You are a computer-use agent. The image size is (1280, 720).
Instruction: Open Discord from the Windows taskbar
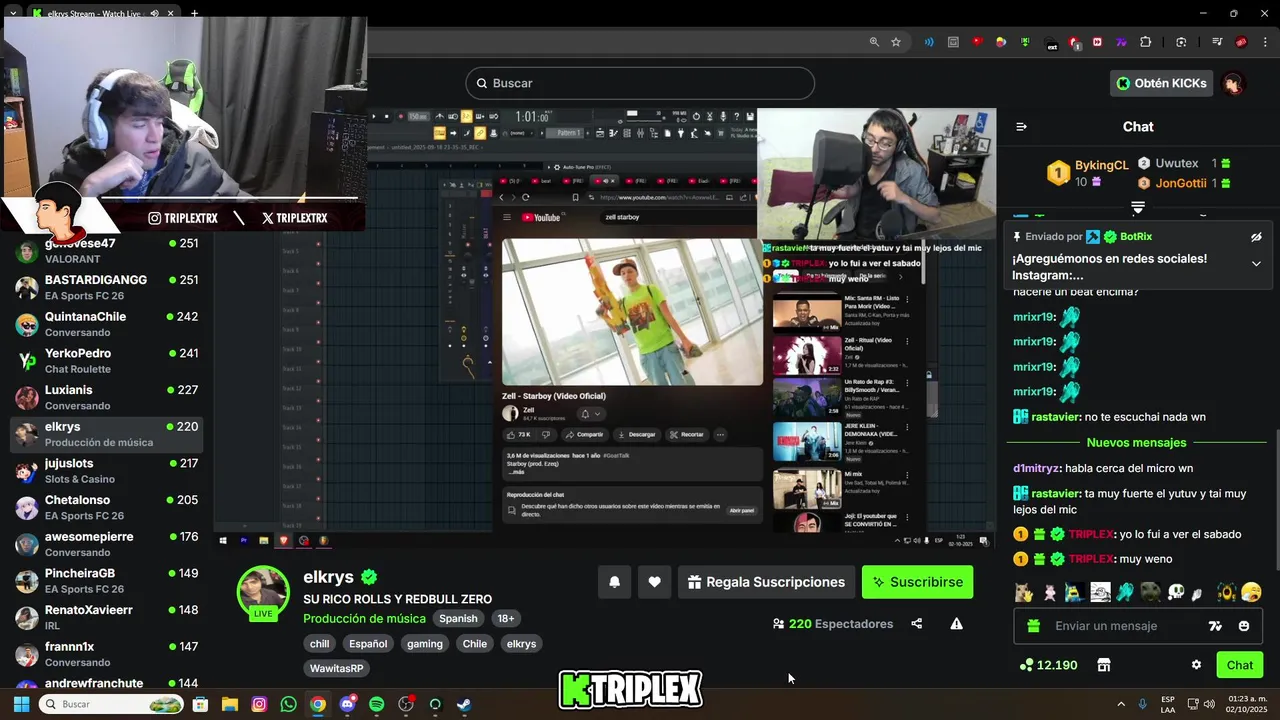tap(347, 704)
